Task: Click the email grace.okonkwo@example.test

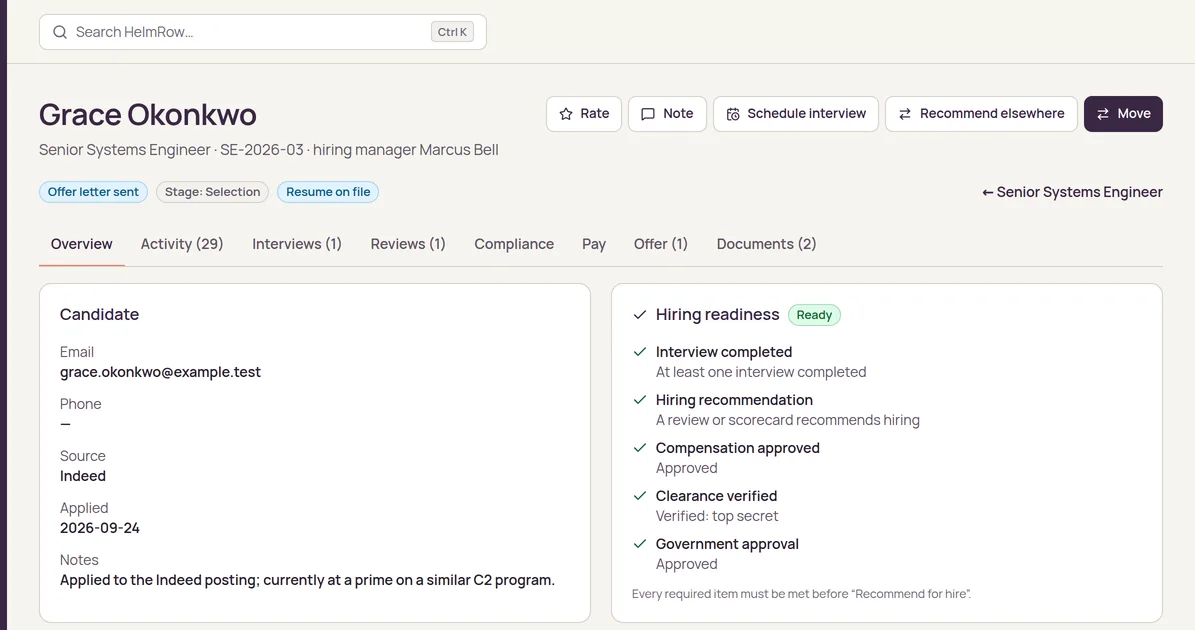Action: [x=160, y=372]
